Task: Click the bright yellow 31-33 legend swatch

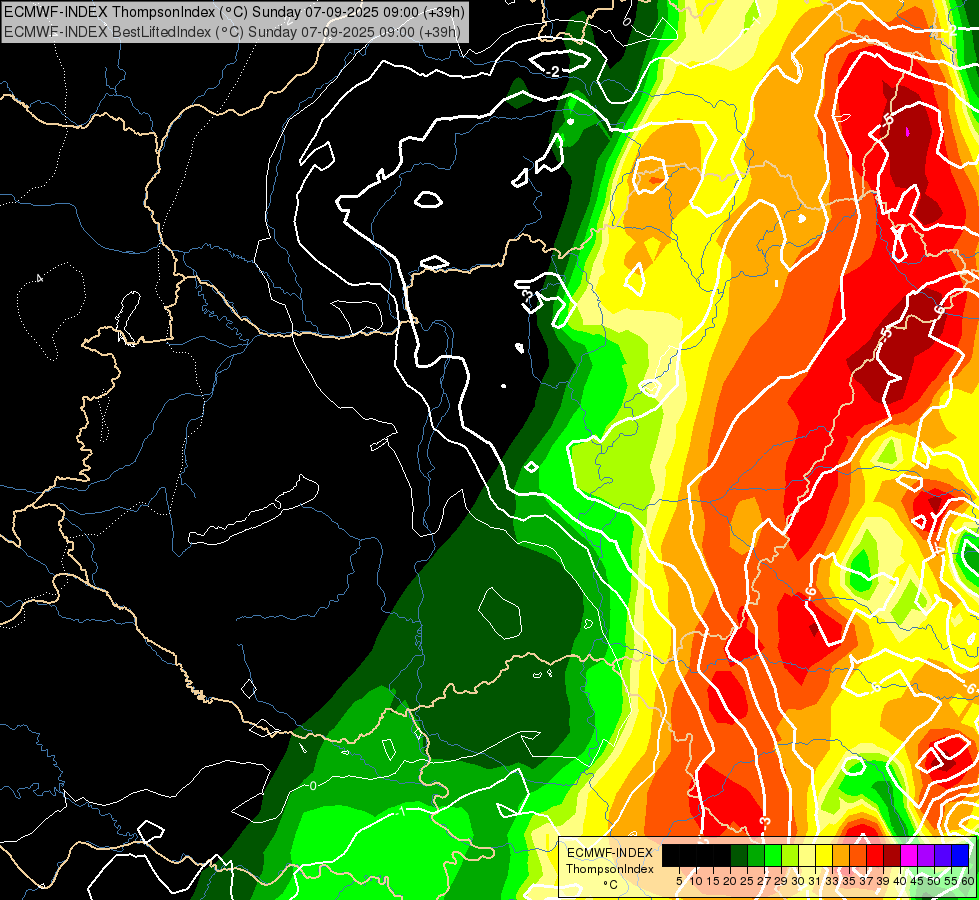Action: pyautogui.click(x=824, y=855)
